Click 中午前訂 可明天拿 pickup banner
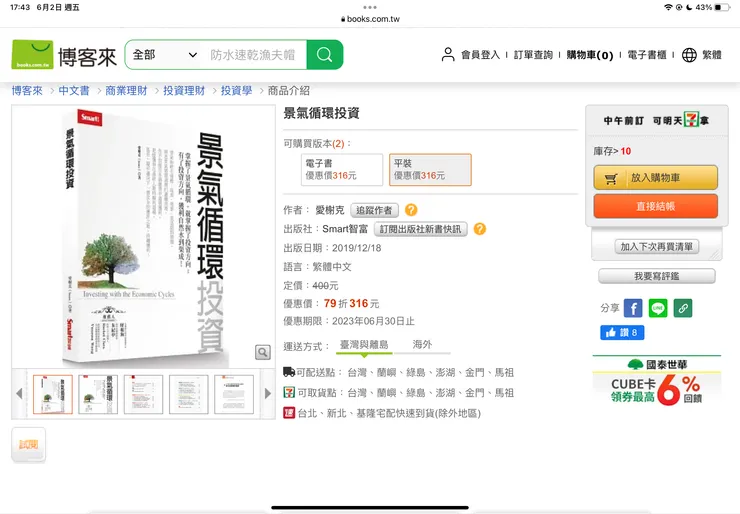The width and height of the screenshot is (740, 514). 656,120
